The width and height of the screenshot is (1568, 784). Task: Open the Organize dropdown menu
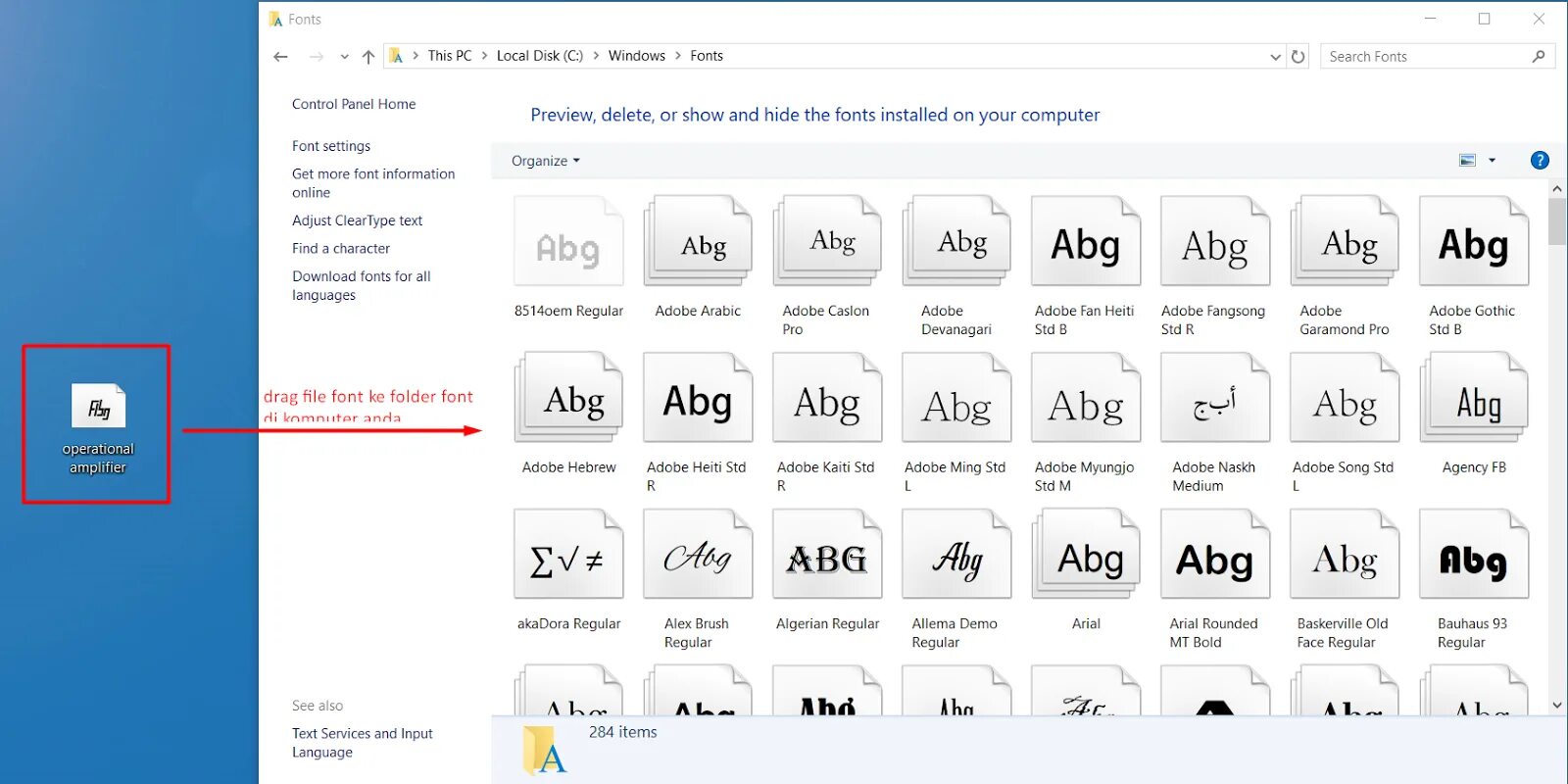546,161
